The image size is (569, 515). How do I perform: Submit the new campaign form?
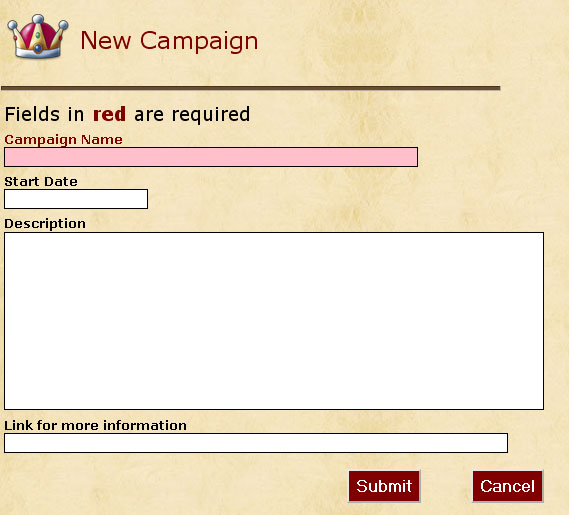coord(384,486)
